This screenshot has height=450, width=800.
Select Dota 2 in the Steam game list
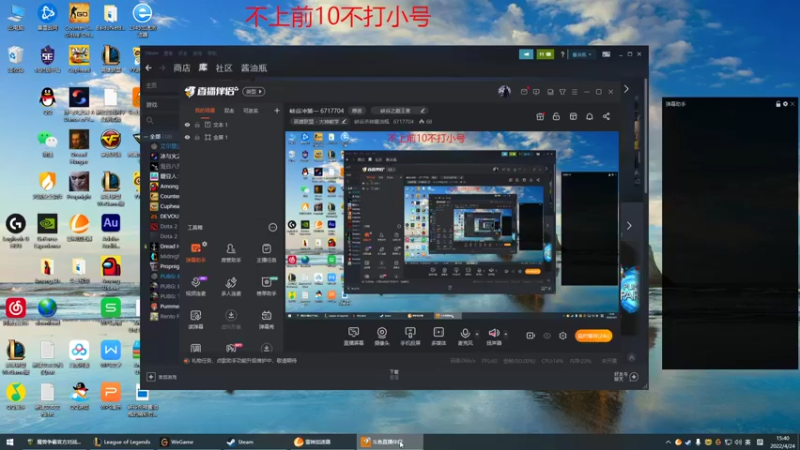(164, 226)
